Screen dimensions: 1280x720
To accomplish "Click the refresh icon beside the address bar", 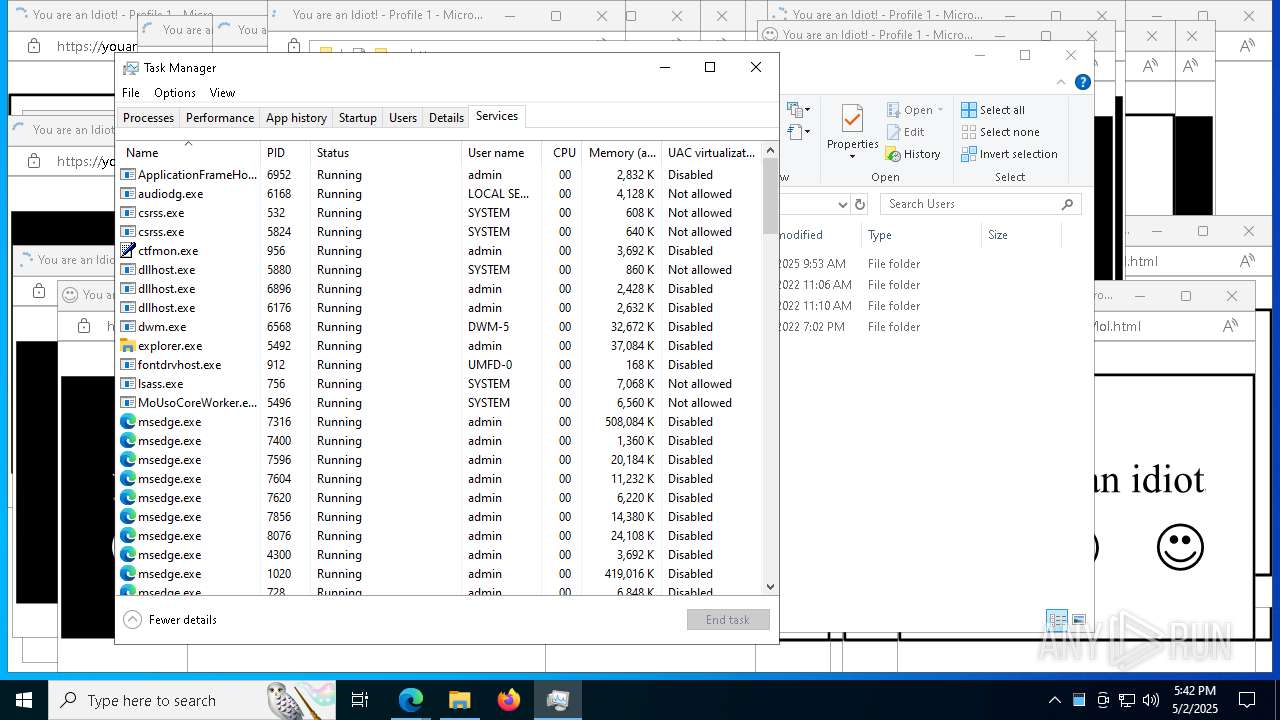I will tap(859, 204).
